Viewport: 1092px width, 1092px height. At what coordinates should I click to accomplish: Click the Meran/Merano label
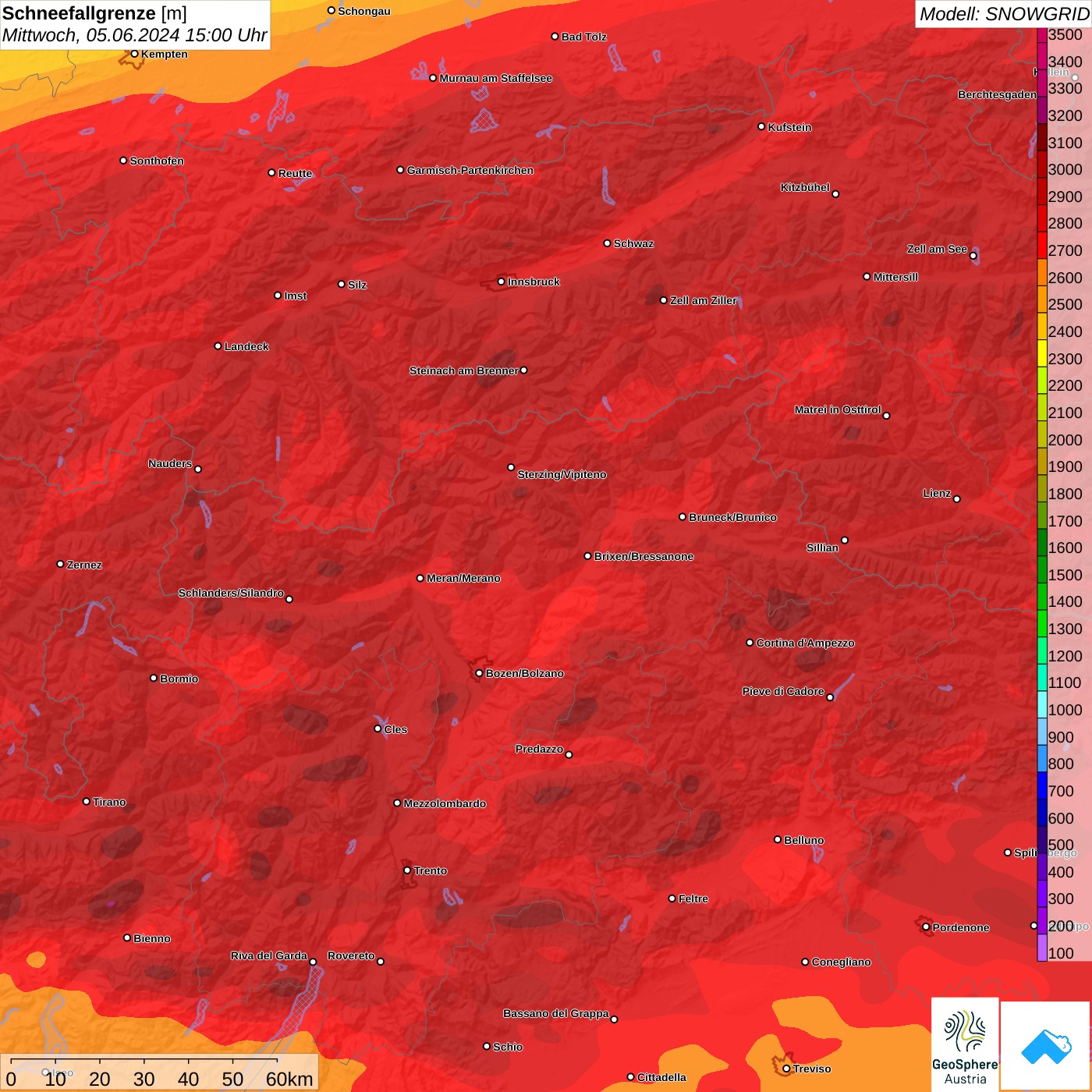tap(463, 578)
